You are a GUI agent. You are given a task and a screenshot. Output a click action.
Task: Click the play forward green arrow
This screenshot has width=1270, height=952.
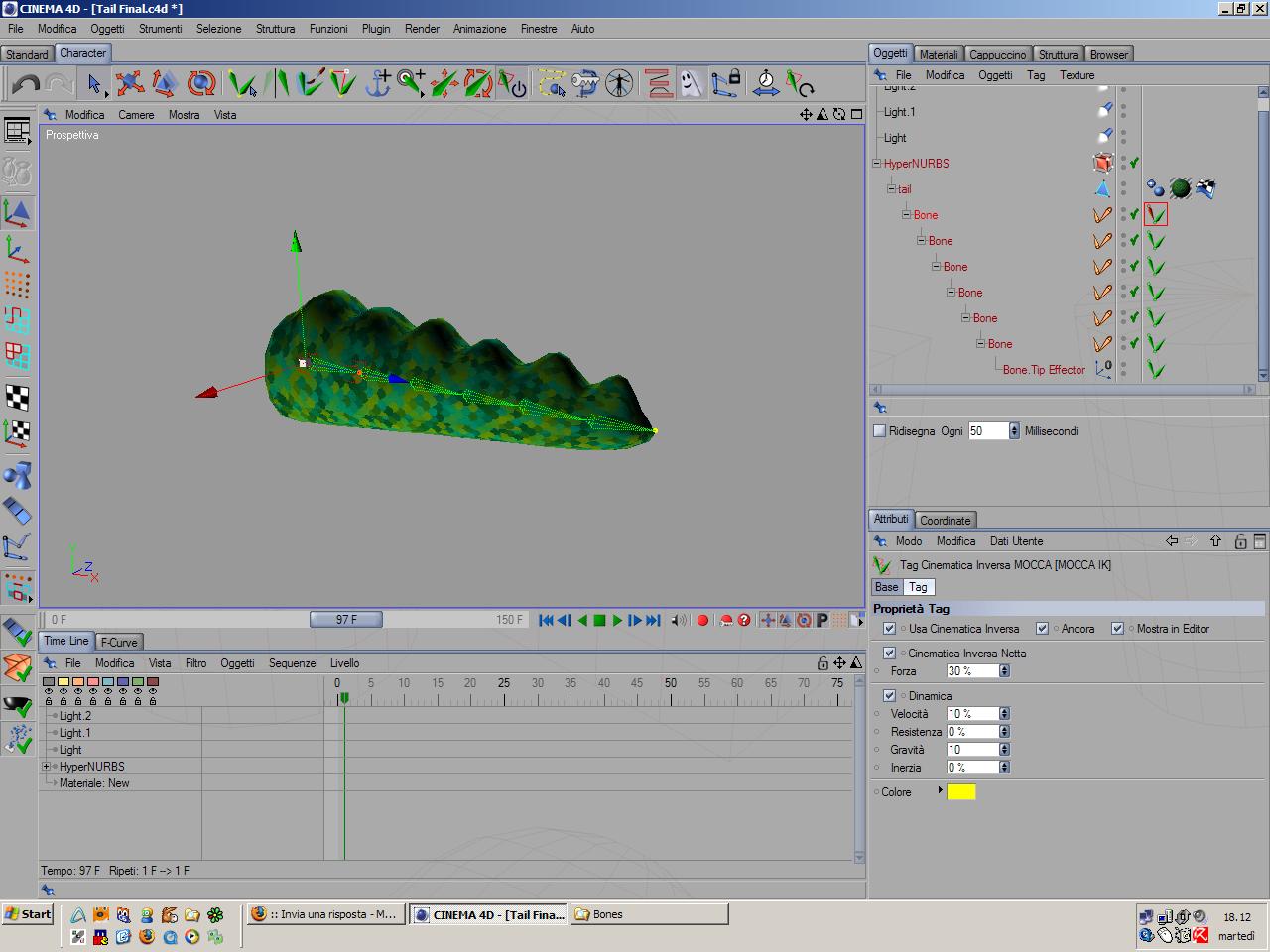point(617,620)
